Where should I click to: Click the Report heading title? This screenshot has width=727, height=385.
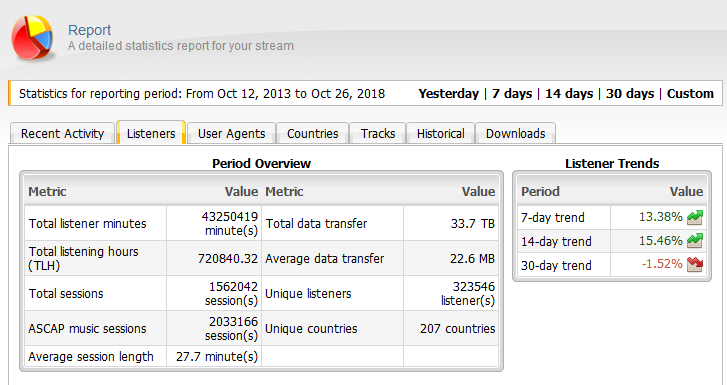[x=89, y=30]
